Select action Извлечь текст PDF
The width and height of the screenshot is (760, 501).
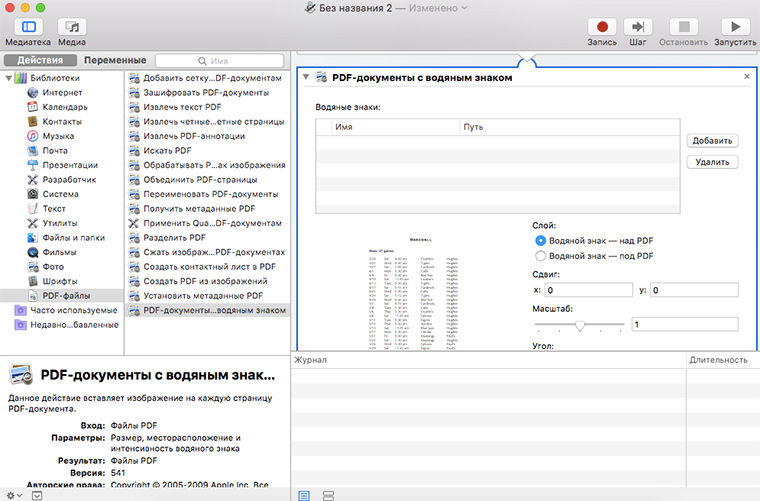point(207,107)
